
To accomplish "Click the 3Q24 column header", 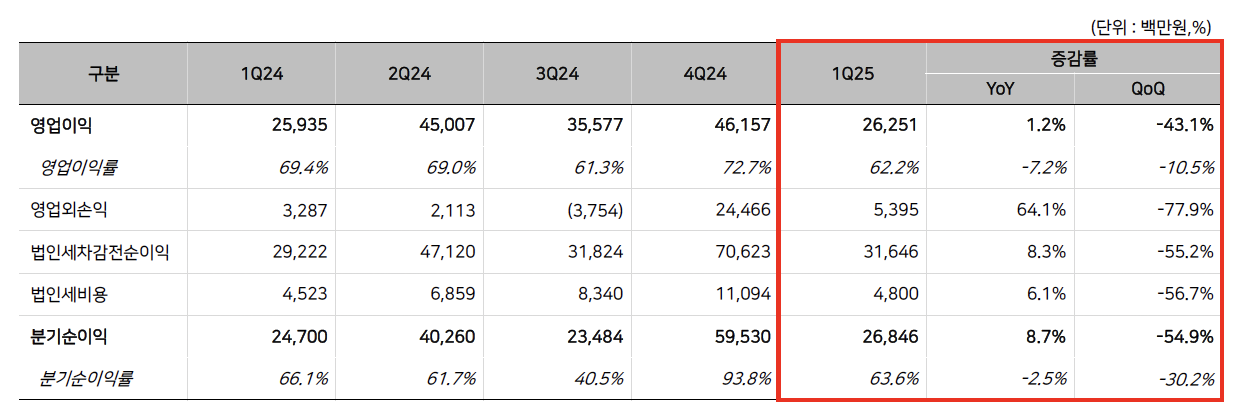I will click(x=557, y=74).
